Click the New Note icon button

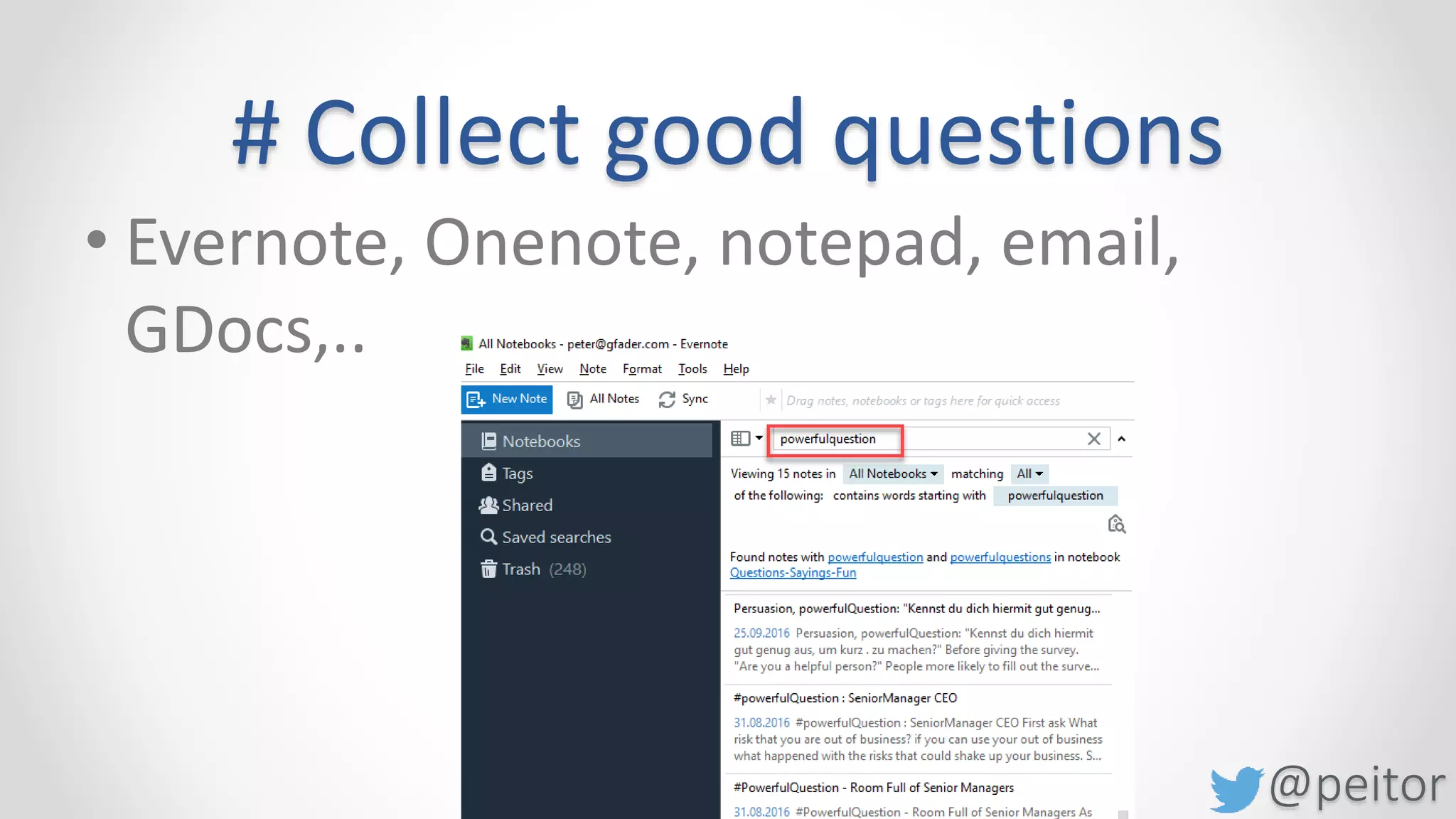[476, 400]
